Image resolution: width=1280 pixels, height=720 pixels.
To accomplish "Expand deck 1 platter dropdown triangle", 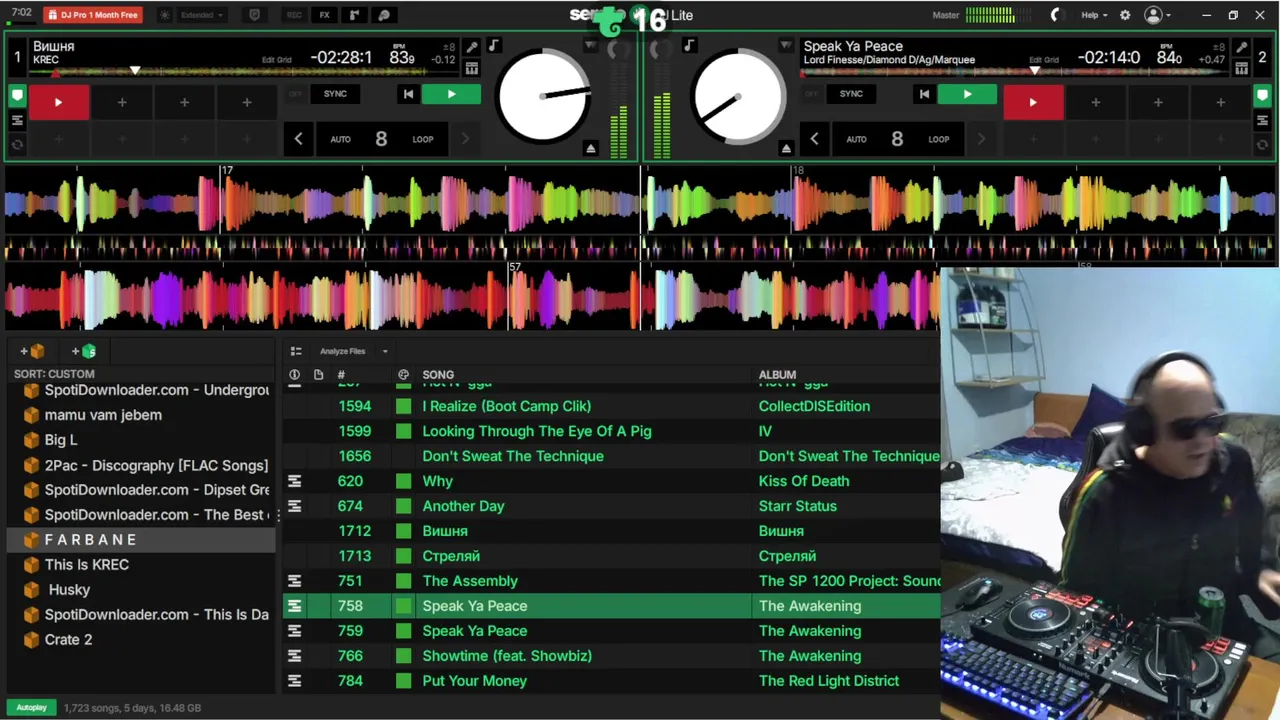I will (590, 46).
